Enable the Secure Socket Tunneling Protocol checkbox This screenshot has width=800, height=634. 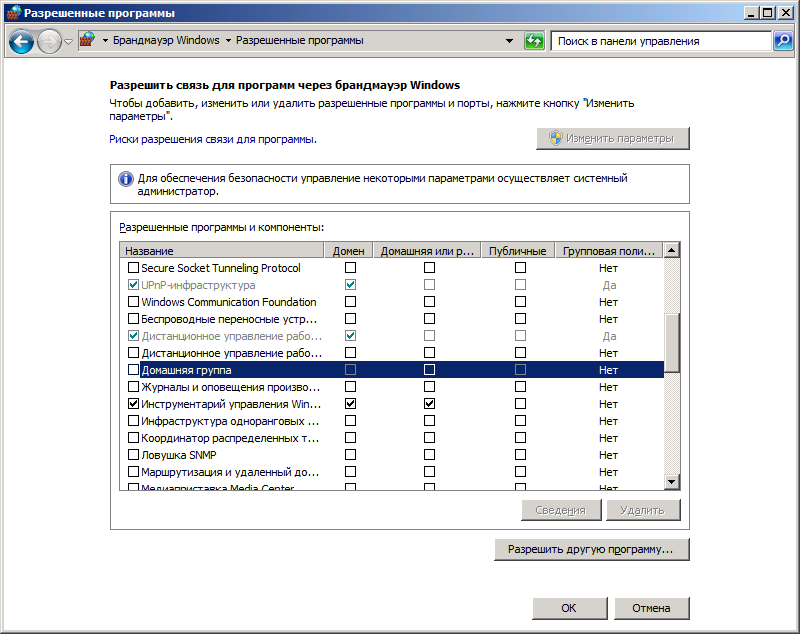click(x=133, y=268)
